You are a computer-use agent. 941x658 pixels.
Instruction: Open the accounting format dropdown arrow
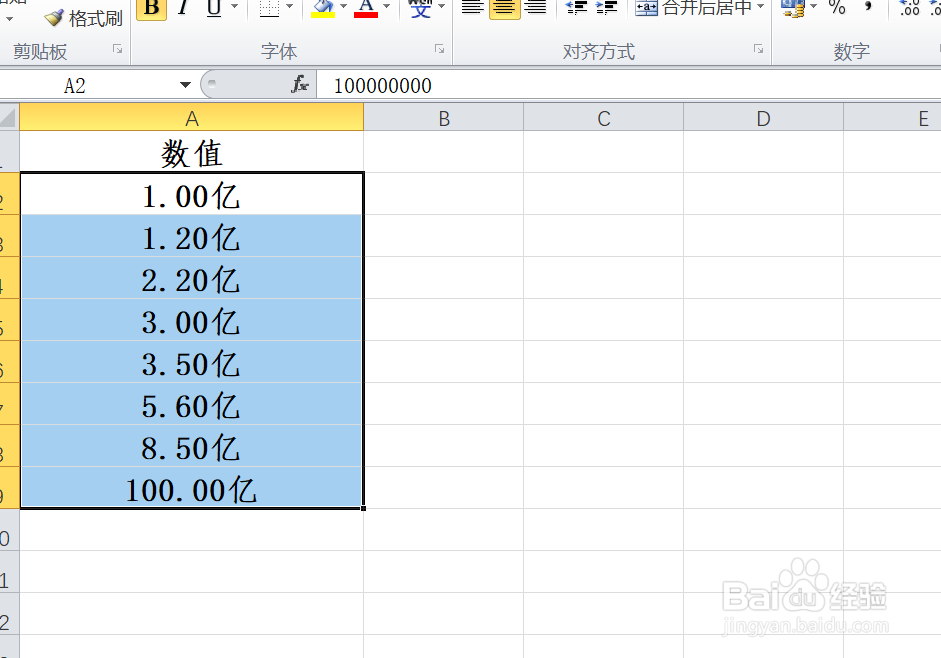(814, 7)
